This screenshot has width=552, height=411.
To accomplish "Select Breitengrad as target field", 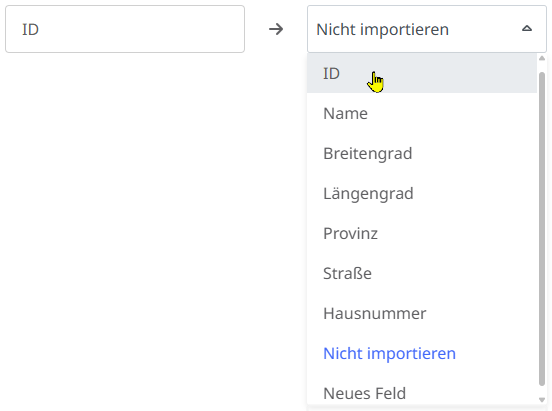I will 422,153.
